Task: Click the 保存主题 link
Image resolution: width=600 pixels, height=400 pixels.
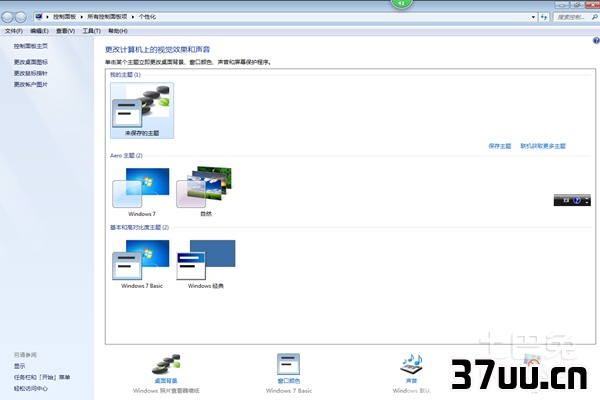Action: point(500,146)
